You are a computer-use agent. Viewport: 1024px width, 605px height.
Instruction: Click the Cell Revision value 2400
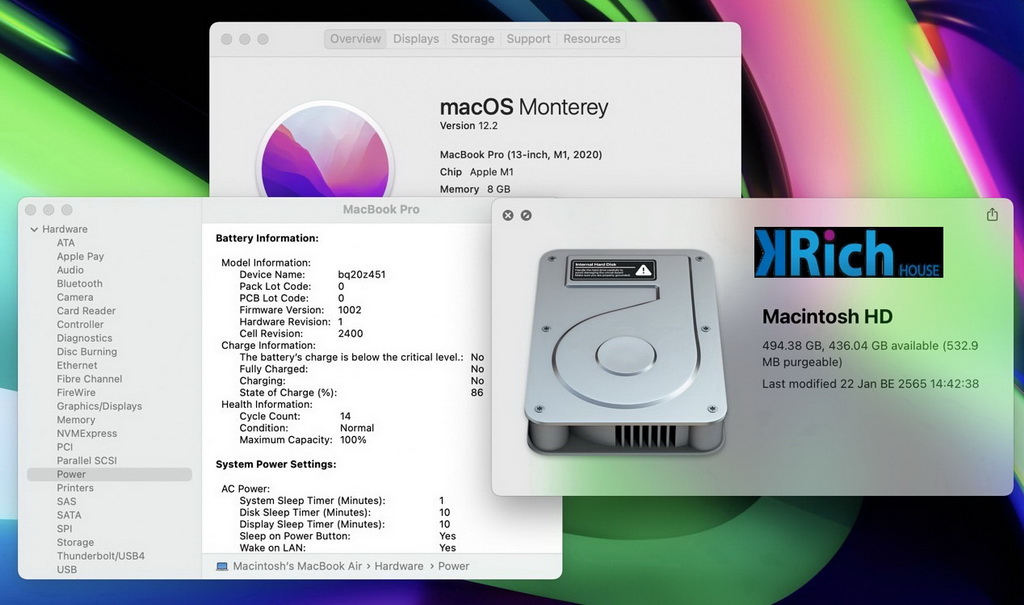pyautogui.click(x=351, y=333)
